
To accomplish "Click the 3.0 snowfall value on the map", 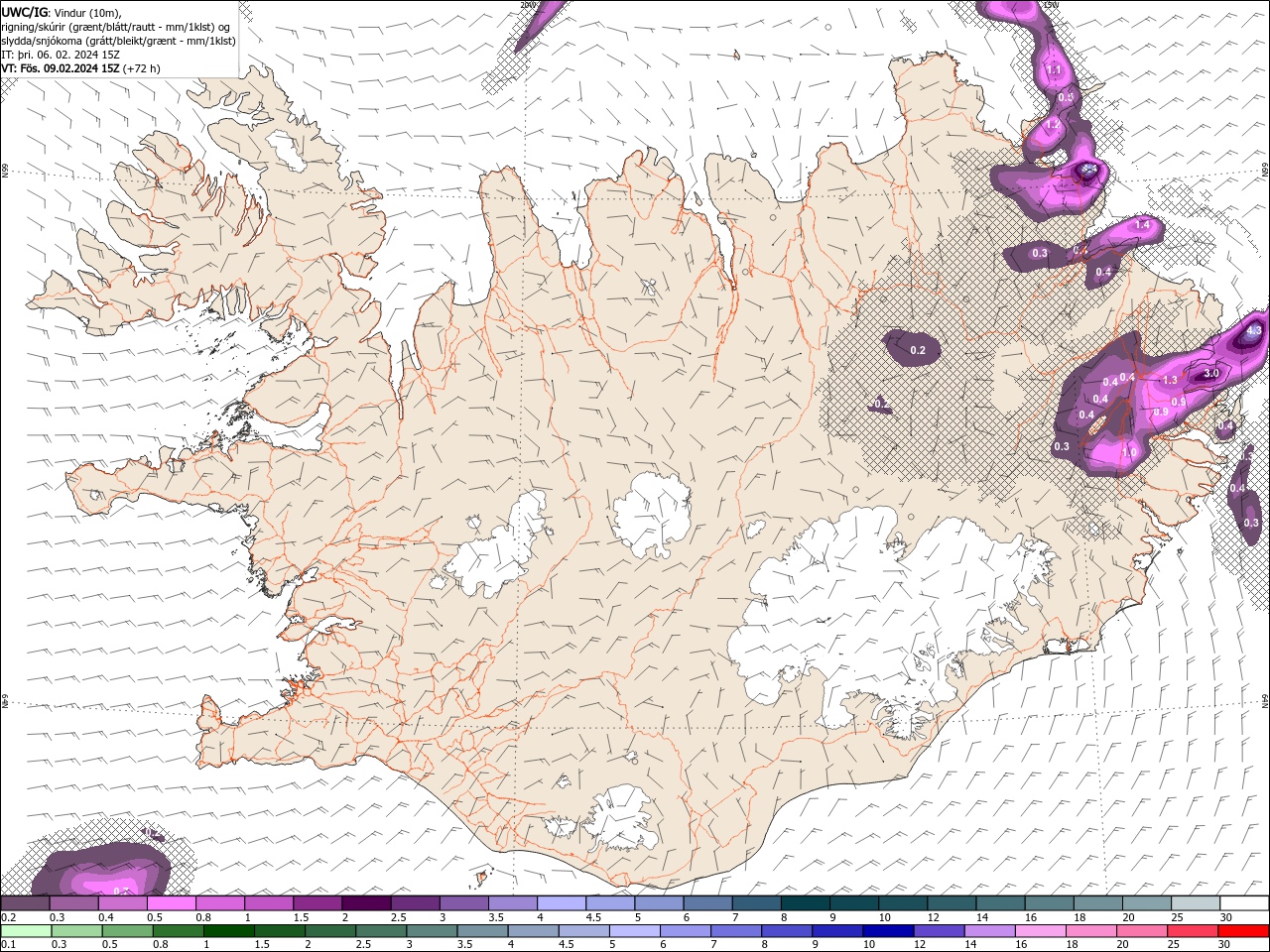I will point(1211,374).
